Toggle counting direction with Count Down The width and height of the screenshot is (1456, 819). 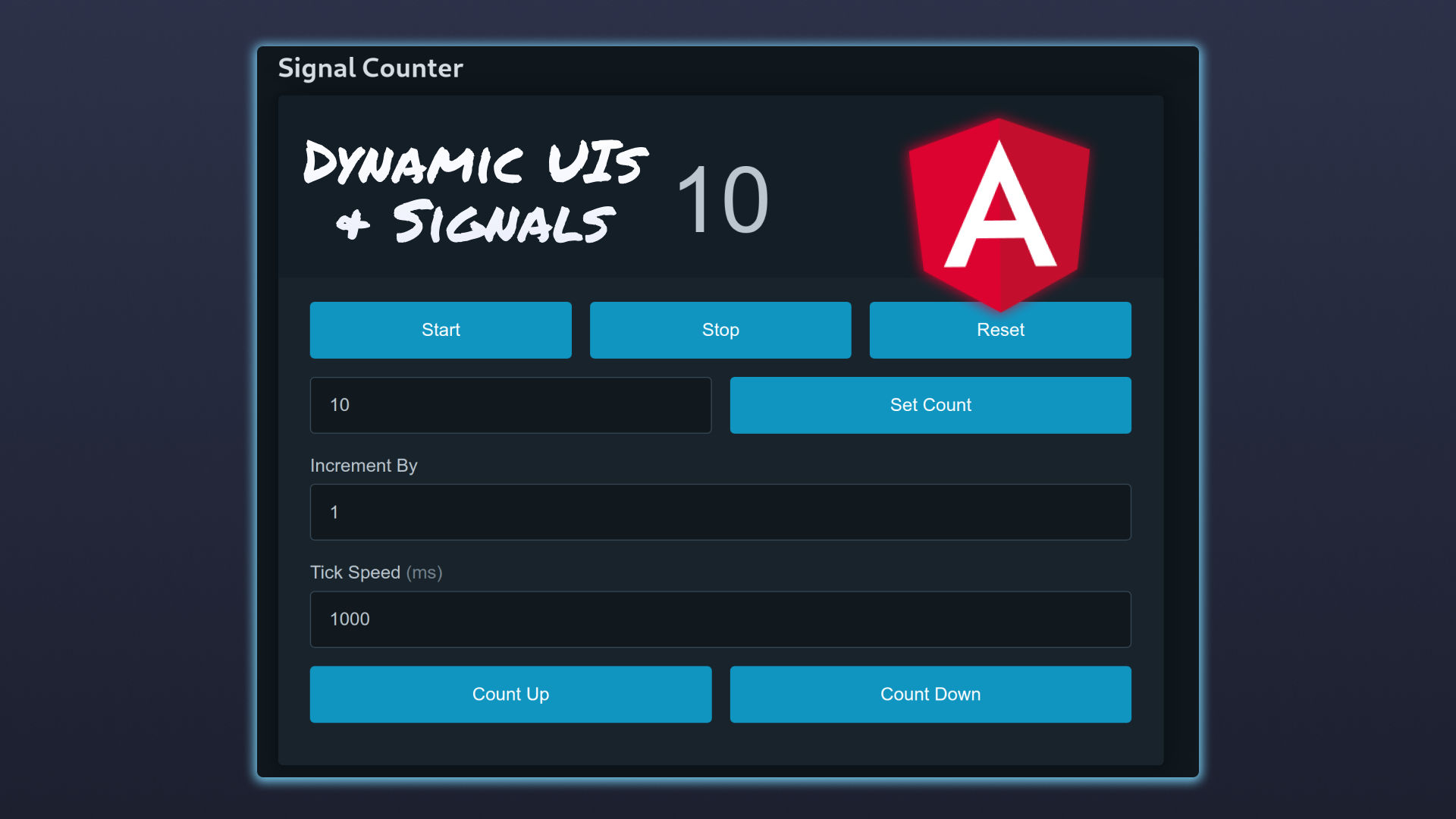pyautogui.click(x=930, y=694)
